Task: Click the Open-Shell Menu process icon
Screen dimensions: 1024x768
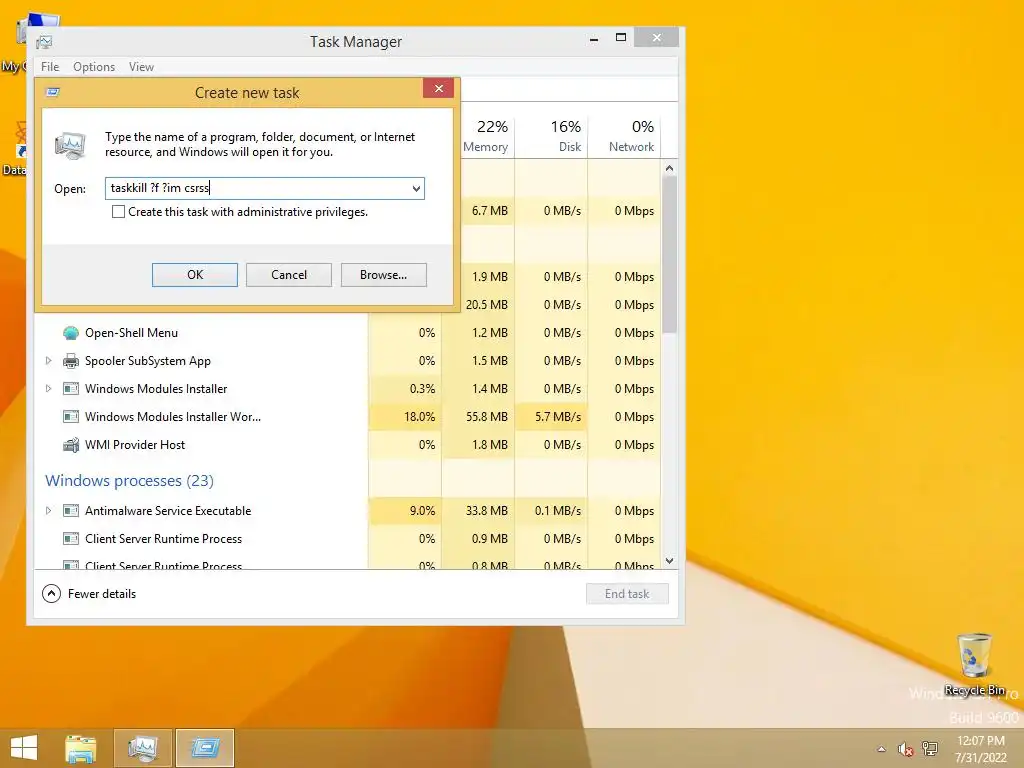Action: point(71,333)
